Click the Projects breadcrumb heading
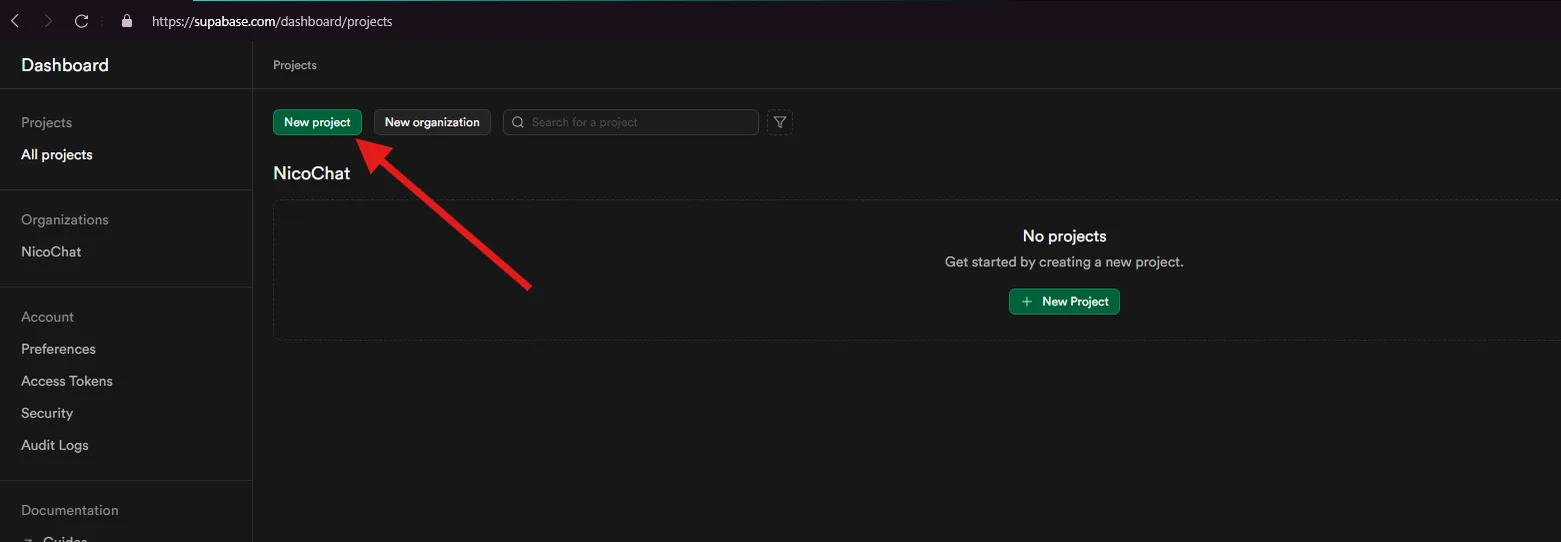The height and width of the screenshot is (542, 1561). click(295, 65)
